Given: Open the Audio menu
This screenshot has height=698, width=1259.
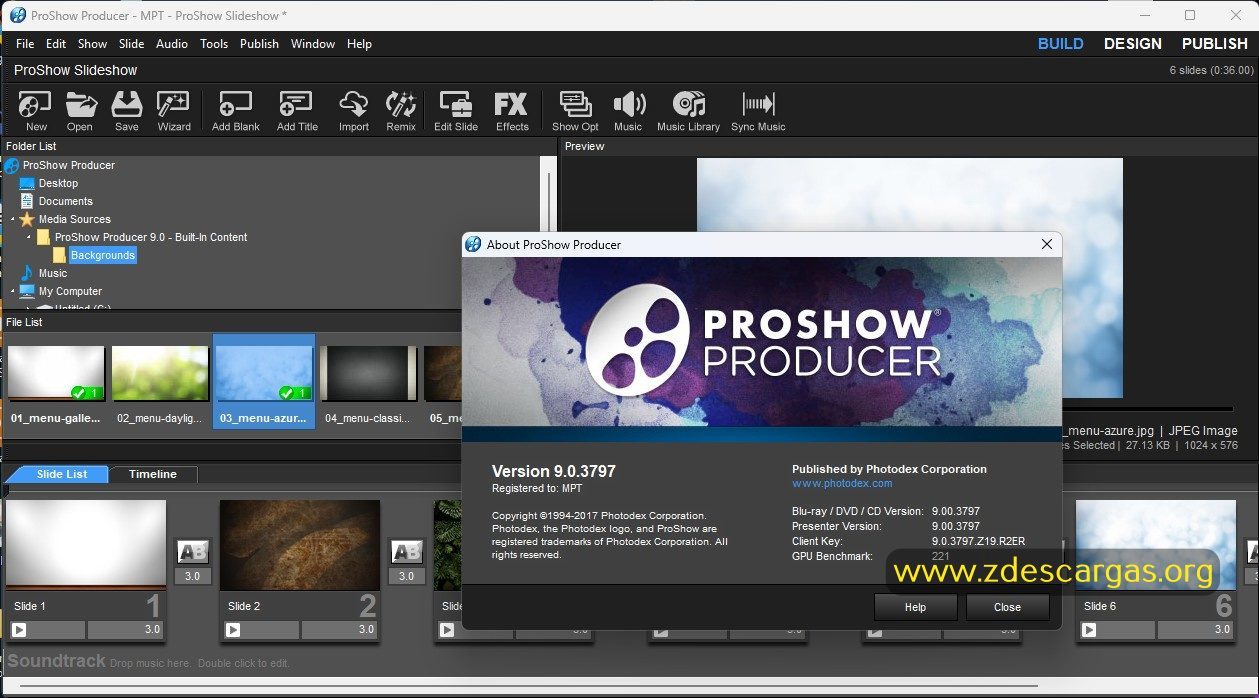Looking at the screenshot, I should coord(172,44).
